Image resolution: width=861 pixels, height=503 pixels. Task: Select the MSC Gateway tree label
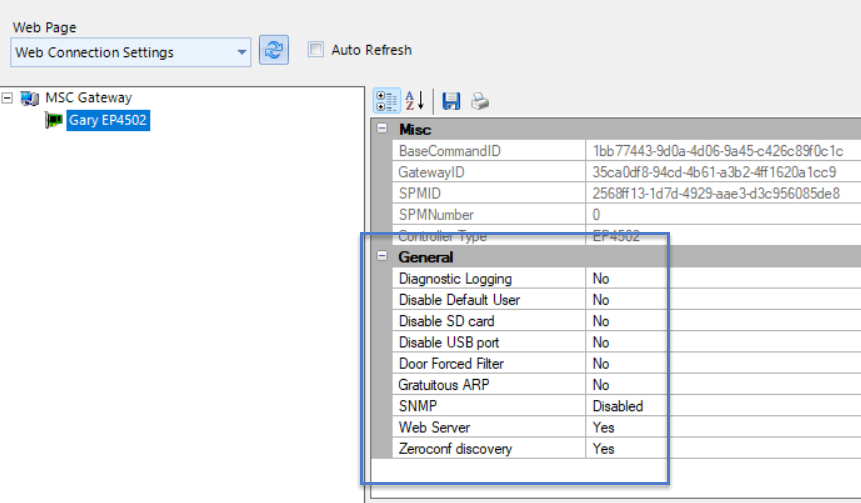click(88, 98)
